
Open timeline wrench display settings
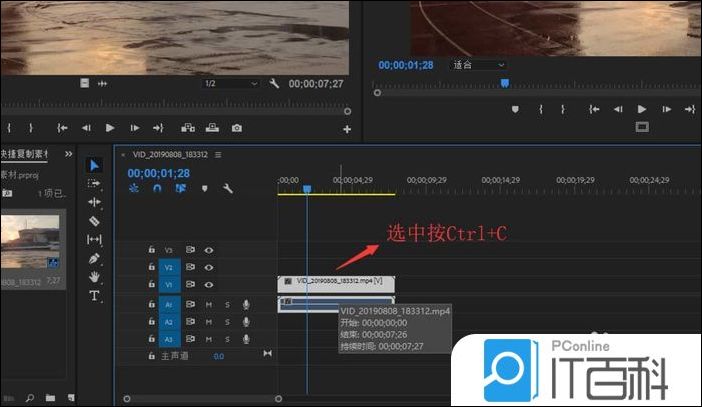[228, 188]
